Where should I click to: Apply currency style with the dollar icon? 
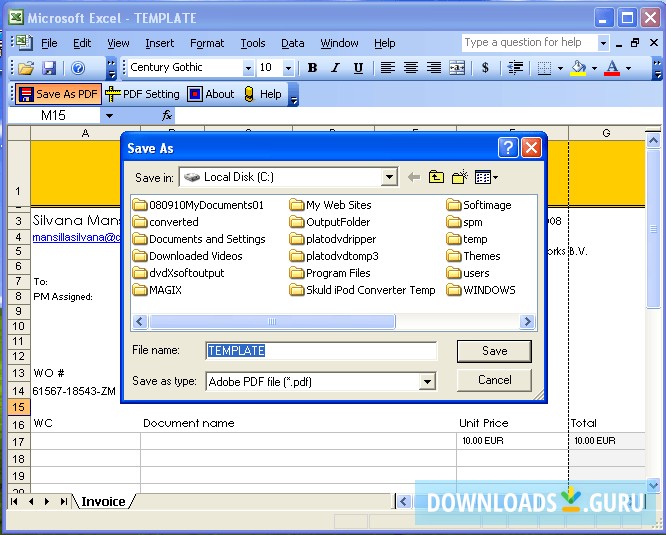click(485, 68)
